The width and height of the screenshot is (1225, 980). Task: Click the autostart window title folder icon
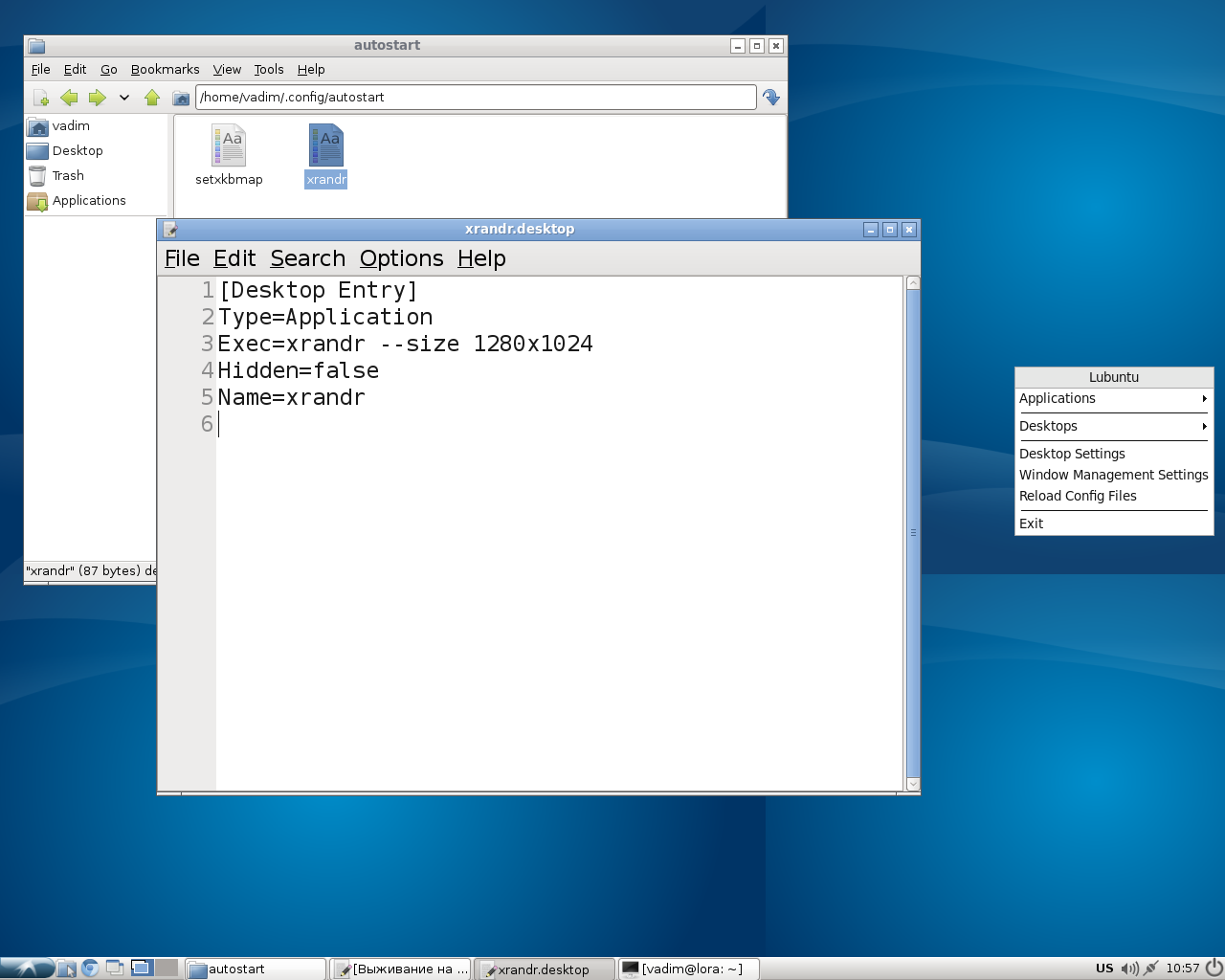36,46
